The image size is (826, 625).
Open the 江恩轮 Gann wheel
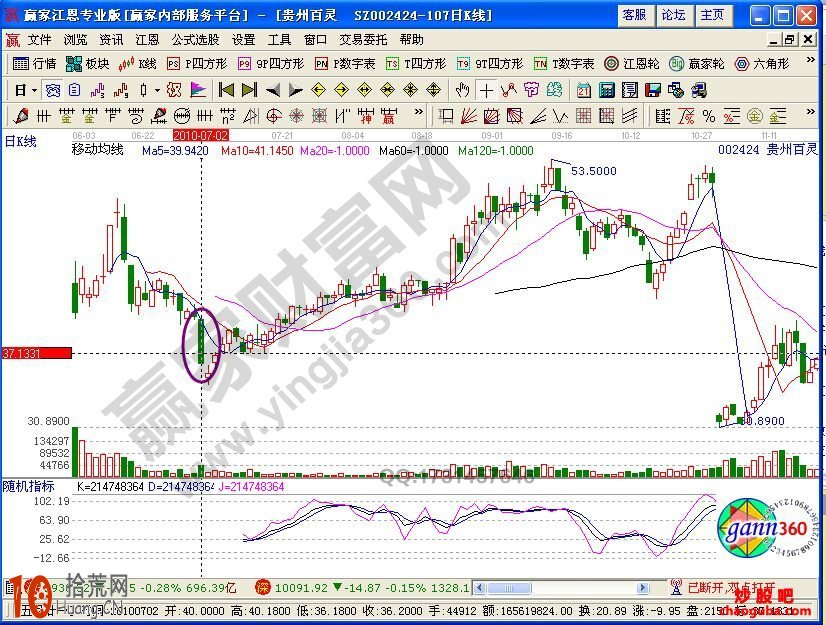[x=632, y=64]
